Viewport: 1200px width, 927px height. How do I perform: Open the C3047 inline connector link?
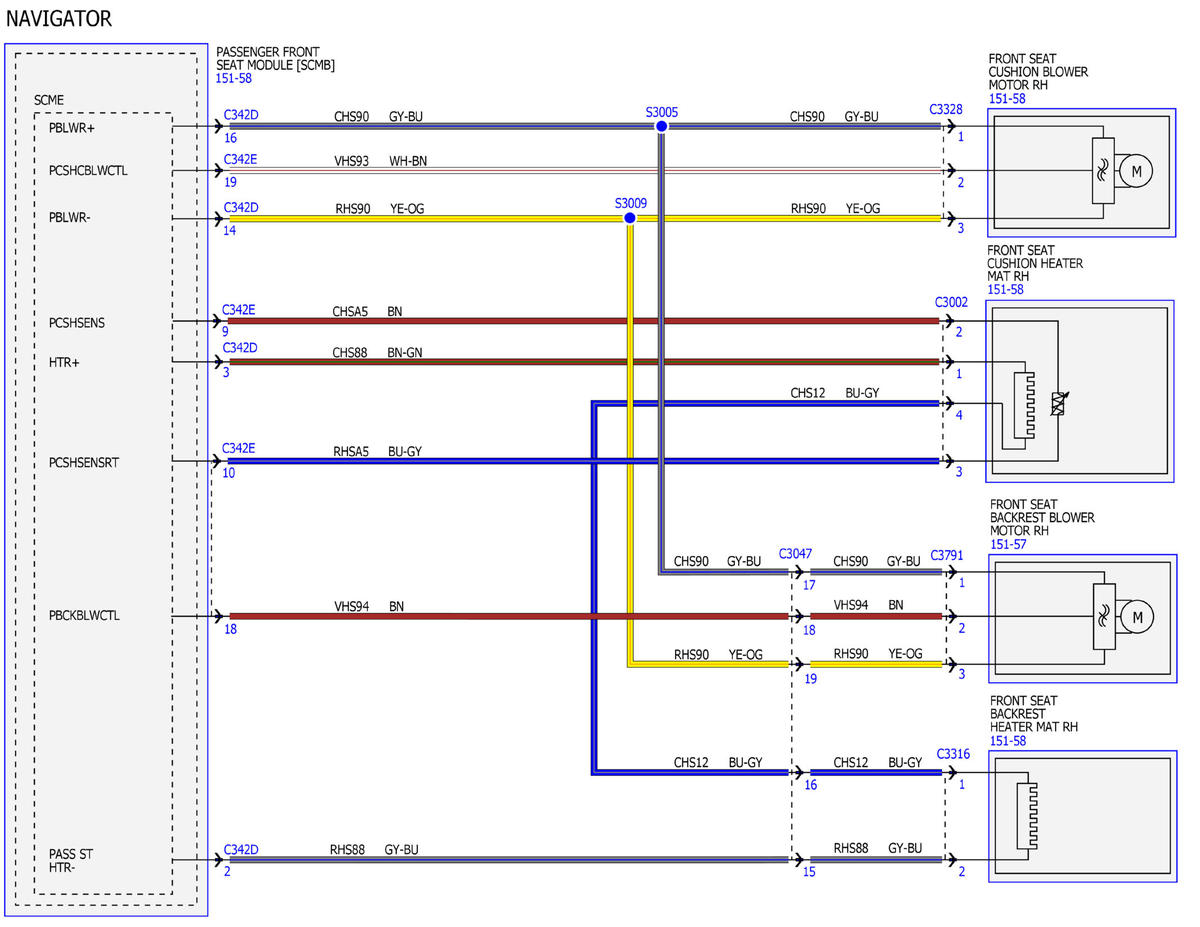[795, 553]
